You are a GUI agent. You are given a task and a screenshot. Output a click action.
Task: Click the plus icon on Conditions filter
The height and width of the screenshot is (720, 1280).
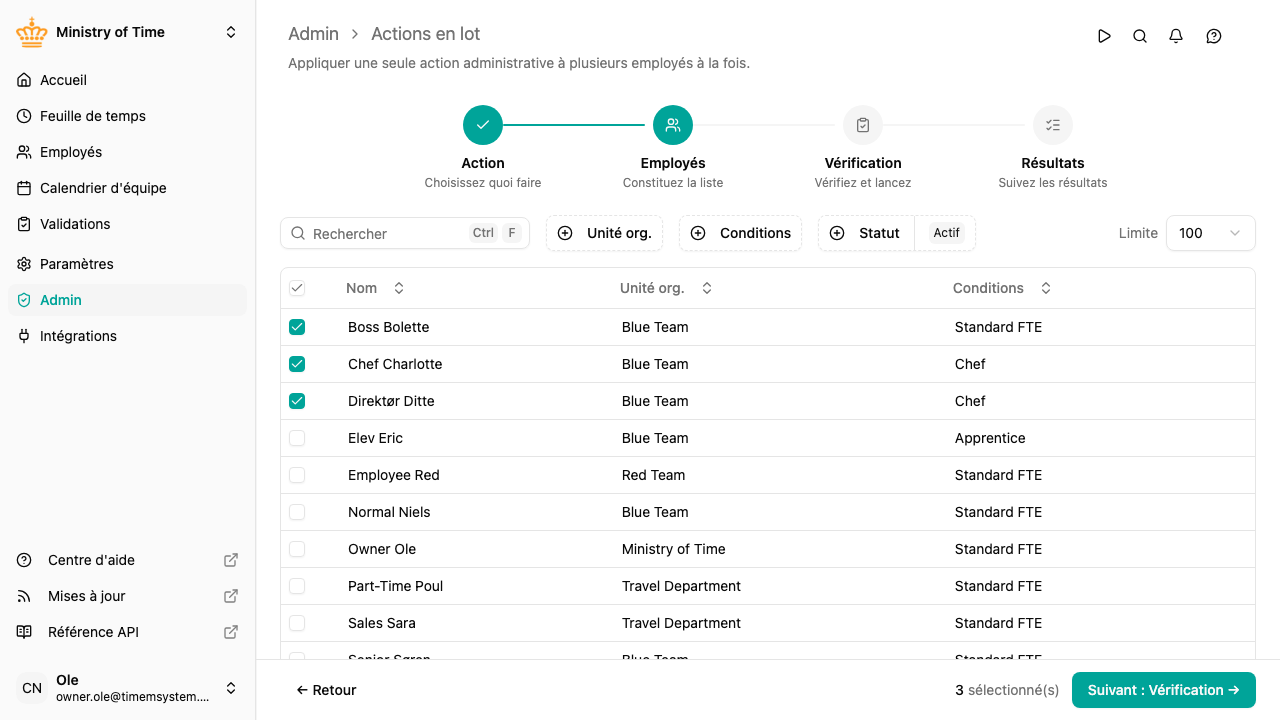(698, 233)
